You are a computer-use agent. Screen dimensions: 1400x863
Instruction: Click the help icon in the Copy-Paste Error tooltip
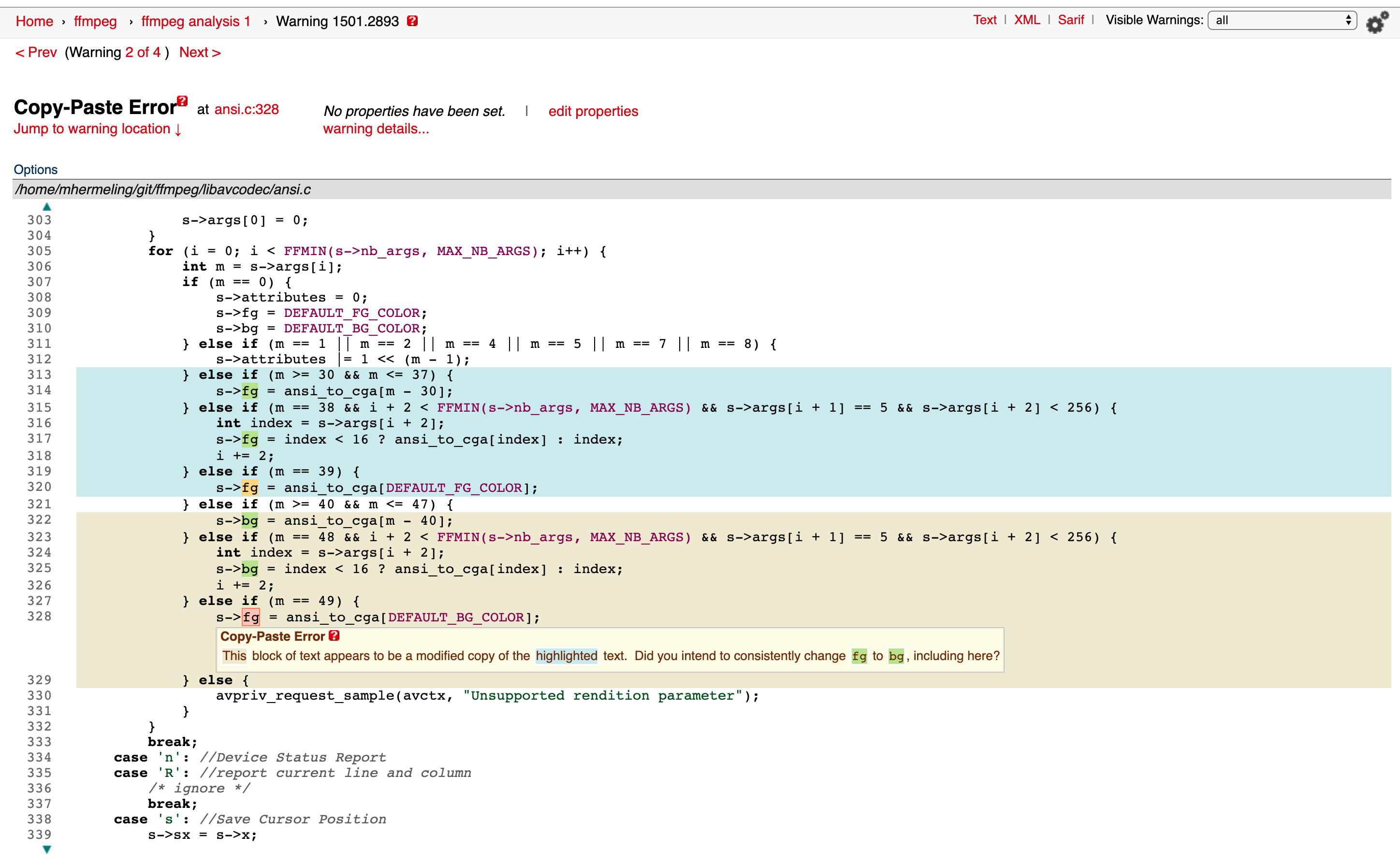335,636
